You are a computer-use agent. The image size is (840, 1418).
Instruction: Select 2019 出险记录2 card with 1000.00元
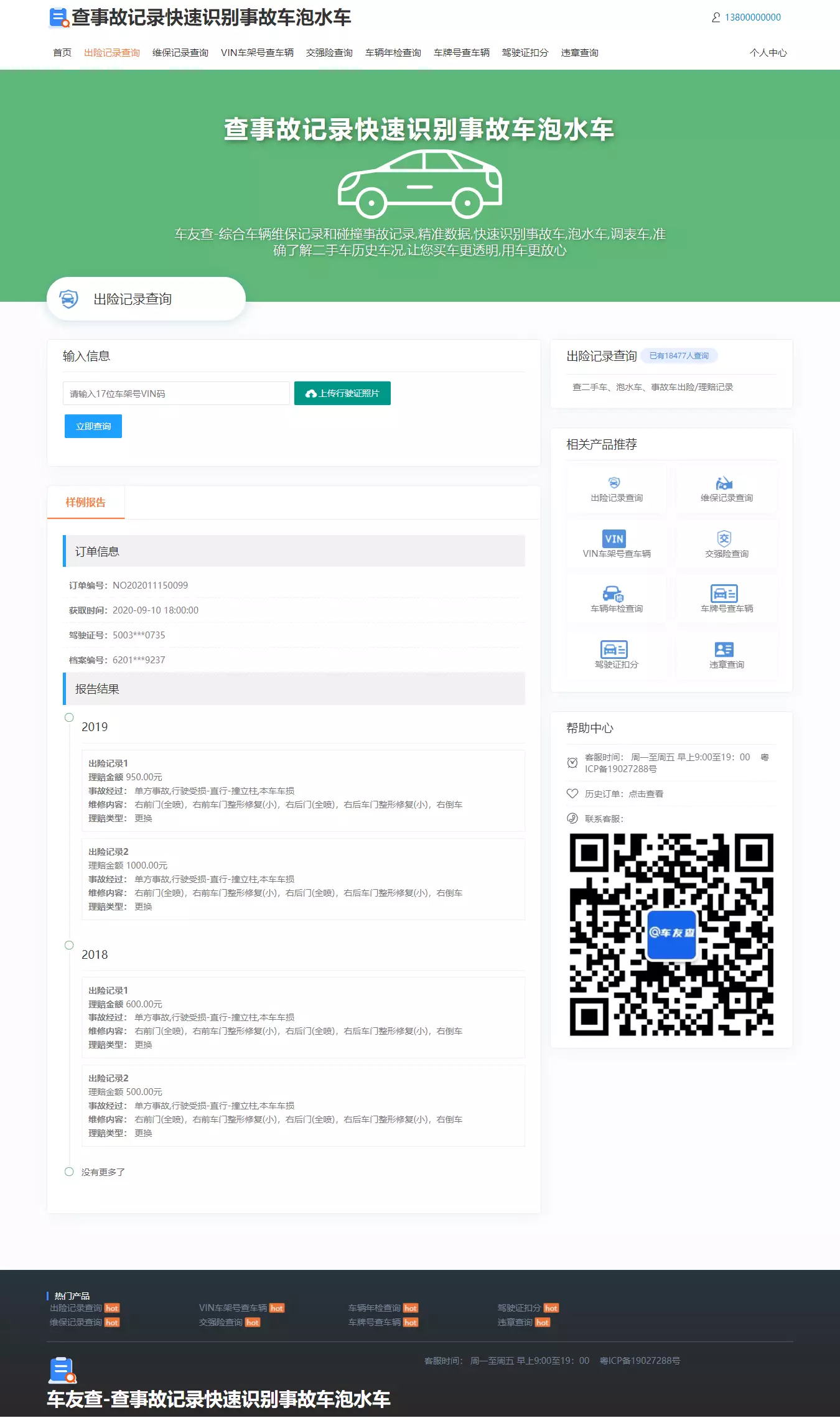[x=303, y=879]
